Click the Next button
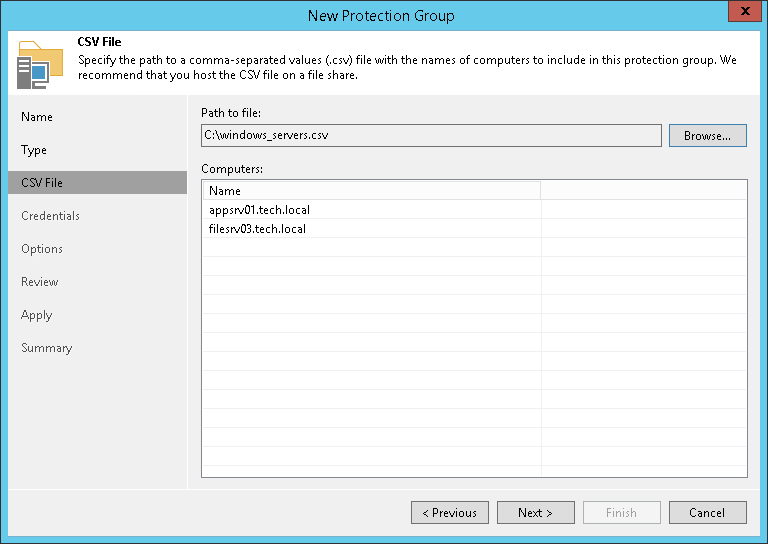The width and height of the screenshot is (768, 544). [x=535, y=513]
